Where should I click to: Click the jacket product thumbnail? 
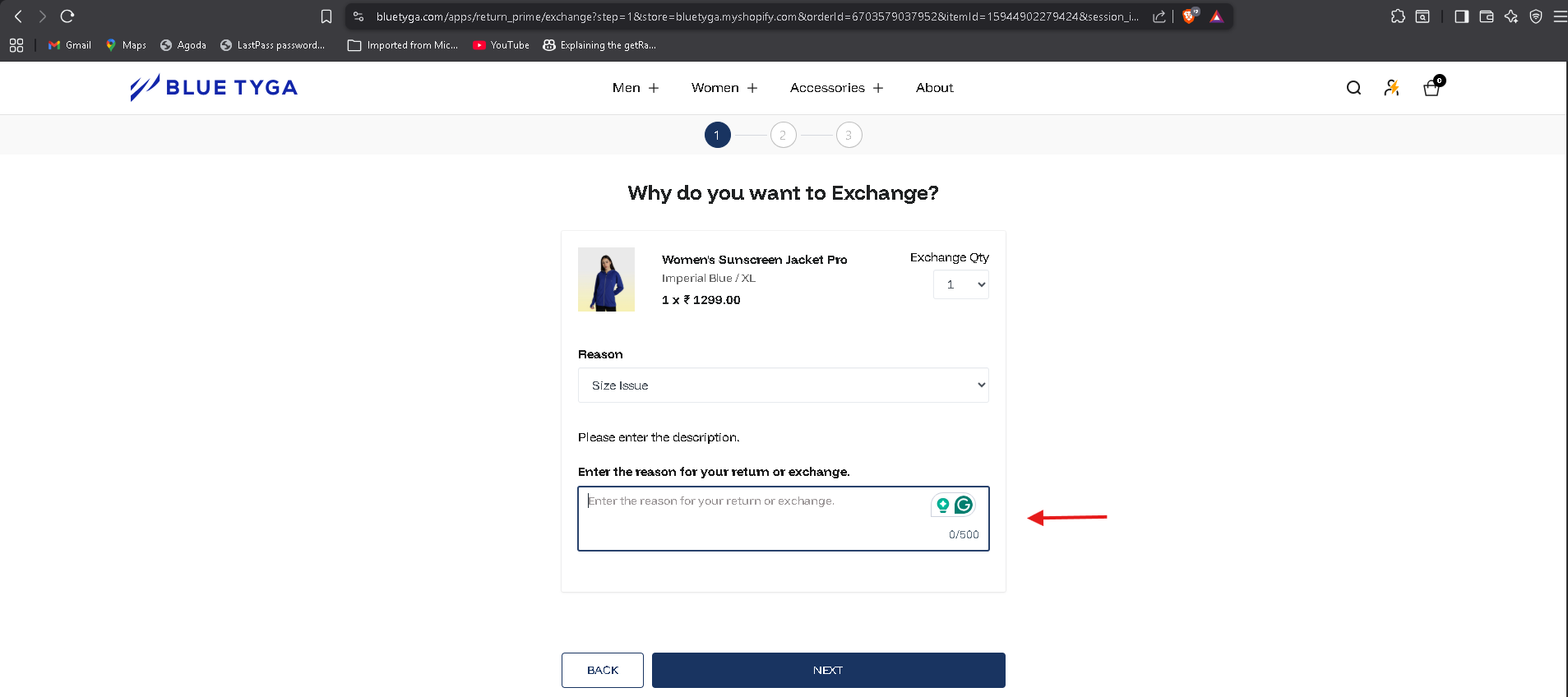[x=606, y=279]
